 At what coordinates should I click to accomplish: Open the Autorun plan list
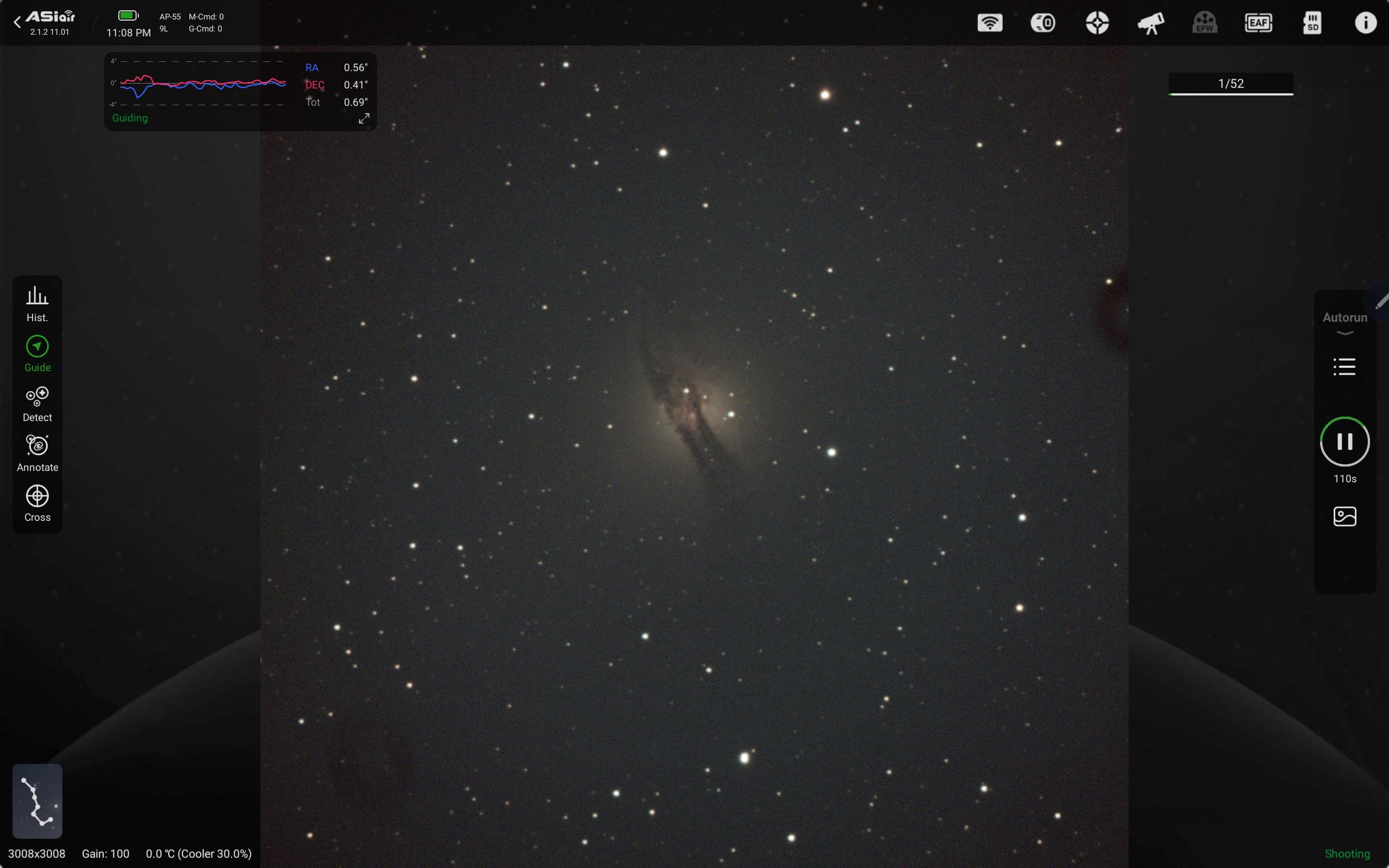(1344, 367)
